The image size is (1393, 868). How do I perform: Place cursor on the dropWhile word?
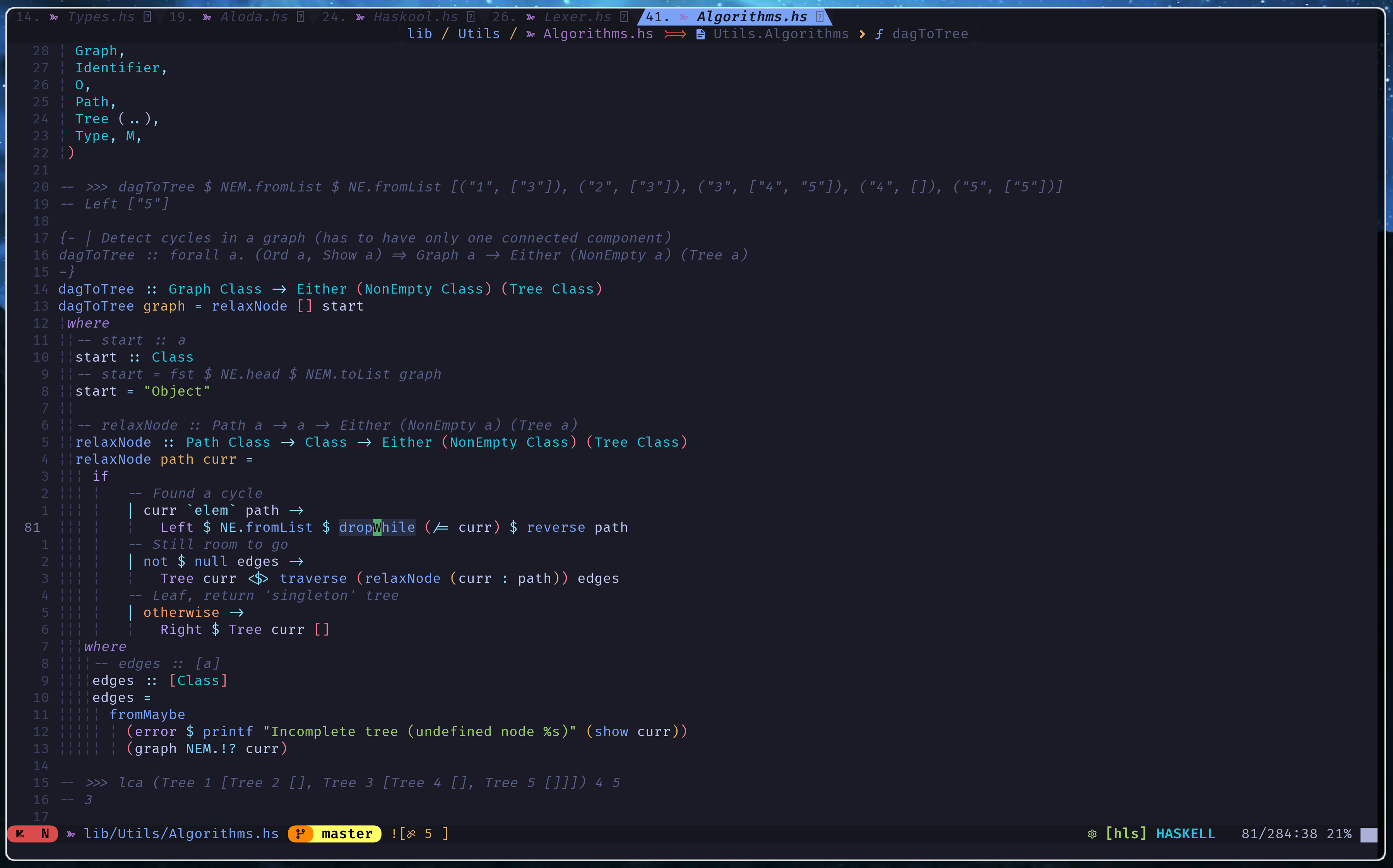pyautogui.click(x=376, y=527)
